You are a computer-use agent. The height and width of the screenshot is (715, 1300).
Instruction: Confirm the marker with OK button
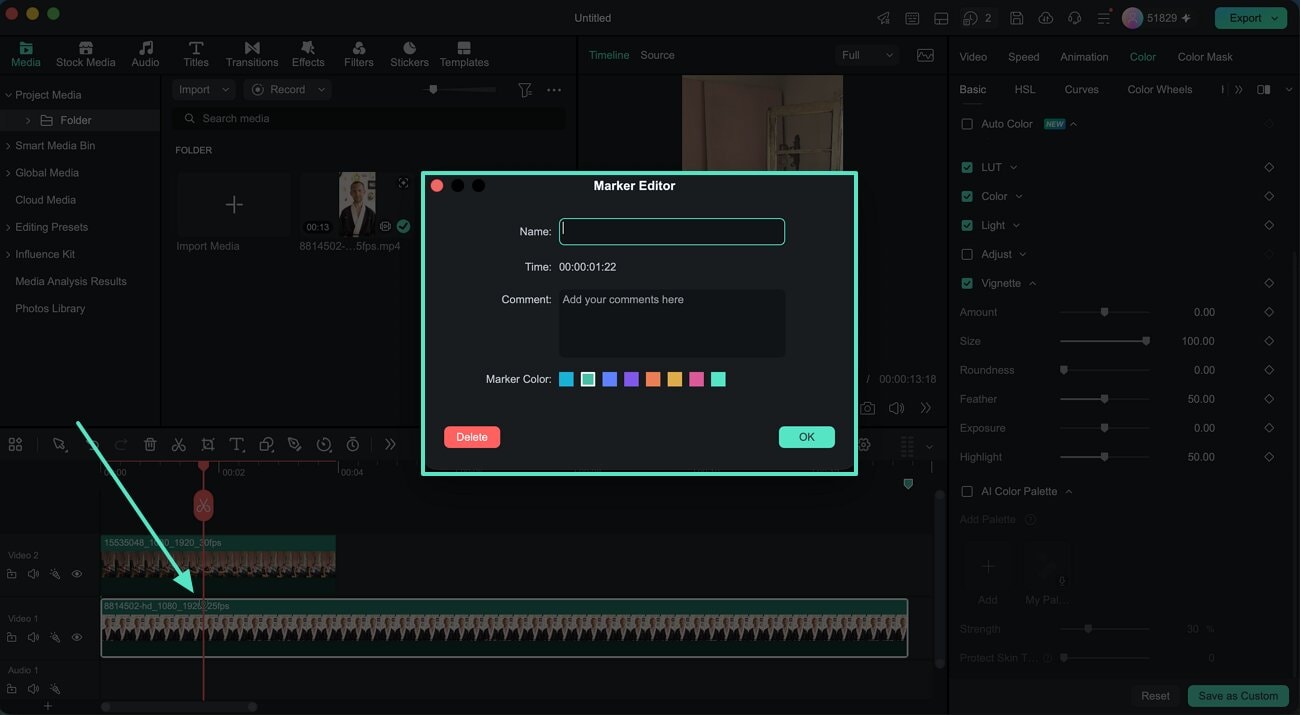(x=807, y=437)
